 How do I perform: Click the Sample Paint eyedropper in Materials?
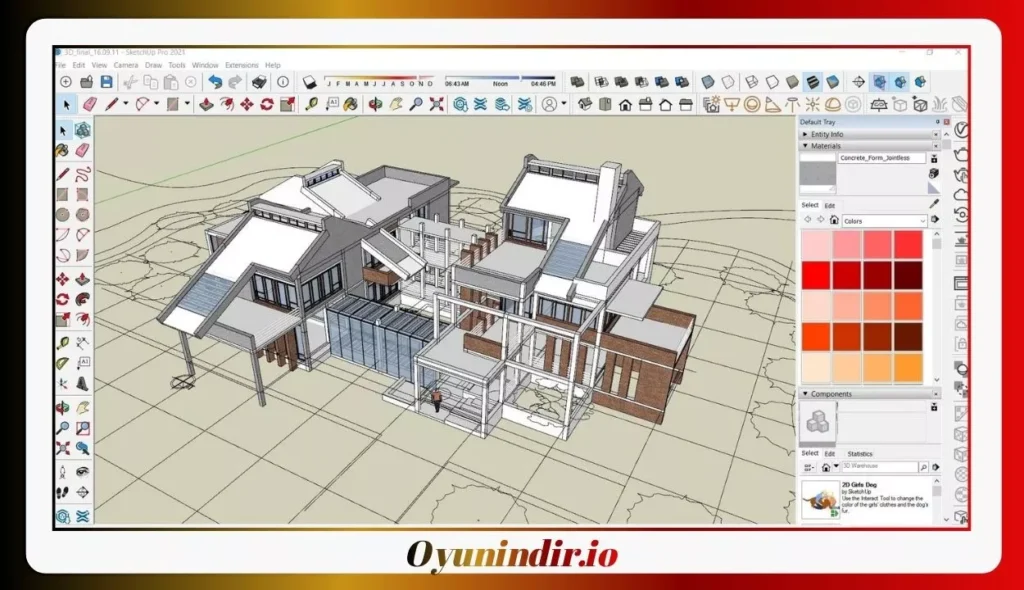(935, 205)
